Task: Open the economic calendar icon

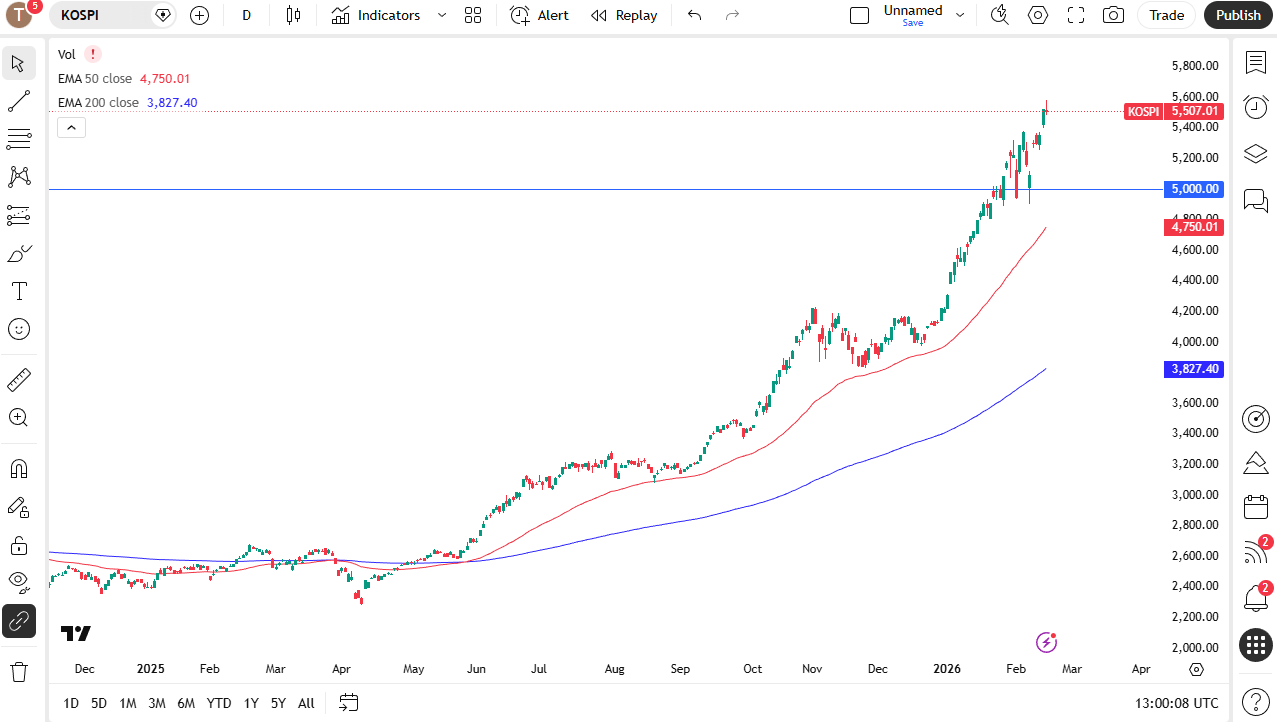Action: pyautogui.click(x=1256, y=507)
